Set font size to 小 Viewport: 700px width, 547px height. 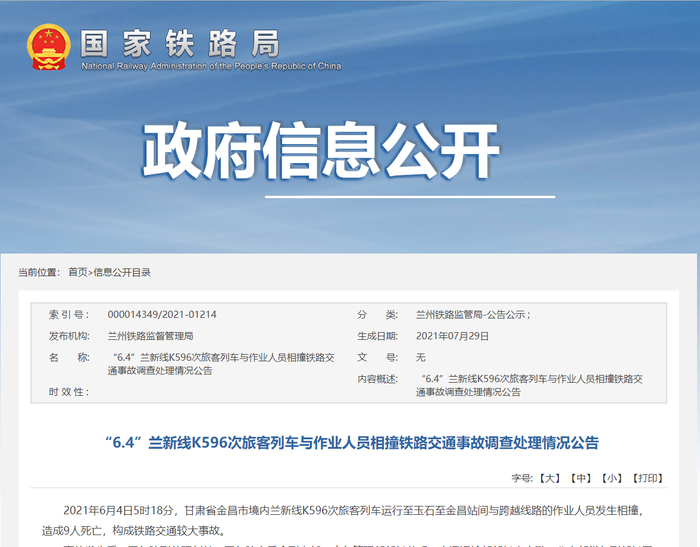coord(612,478)
